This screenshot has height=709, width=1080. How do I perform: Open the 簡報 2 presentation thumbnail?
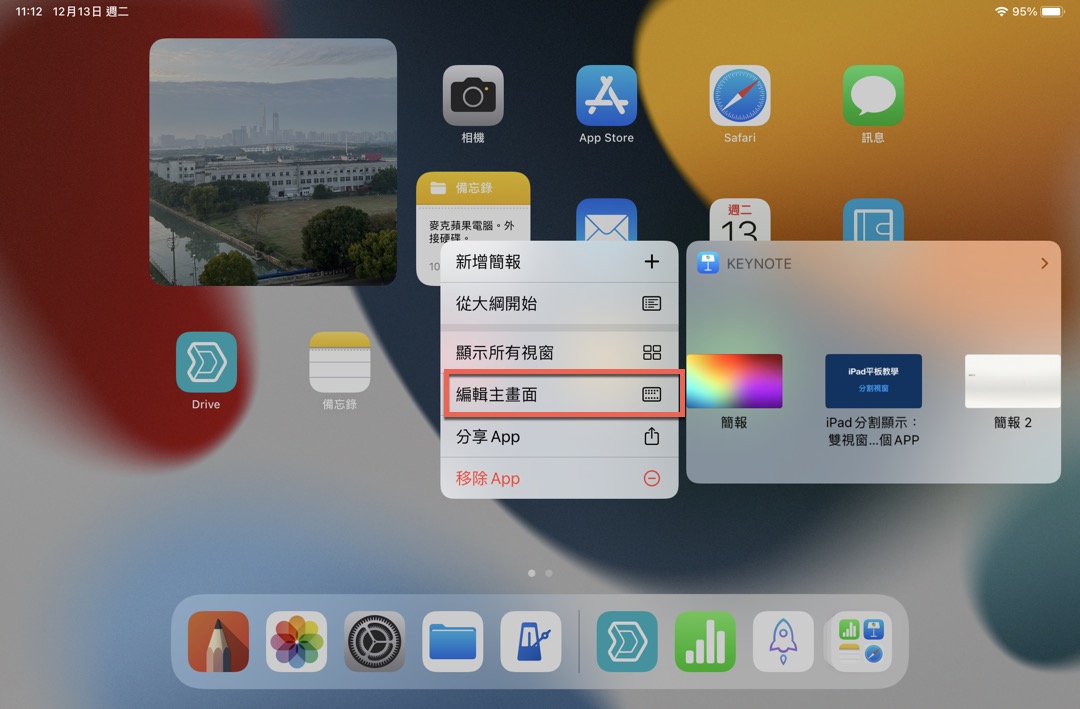tap(1012, 381)
